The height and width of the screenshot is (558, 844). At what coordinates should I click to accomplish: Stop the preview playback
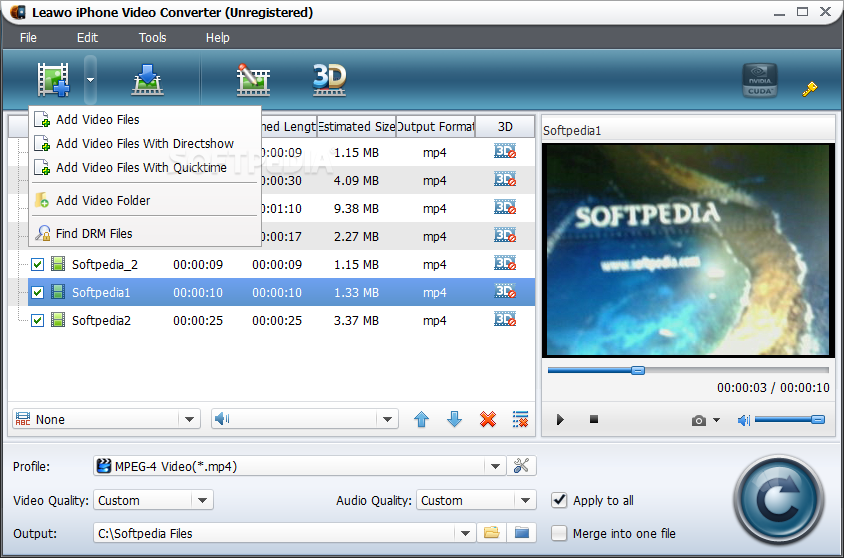[x=594, y=419]
